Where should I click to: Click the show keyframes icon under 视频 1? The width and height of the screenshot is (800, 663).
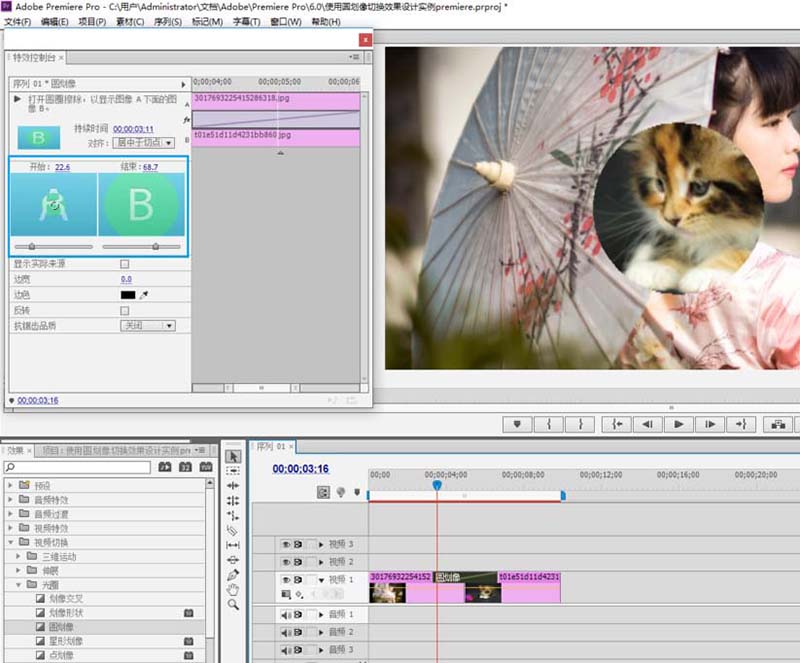click(299, 594)
